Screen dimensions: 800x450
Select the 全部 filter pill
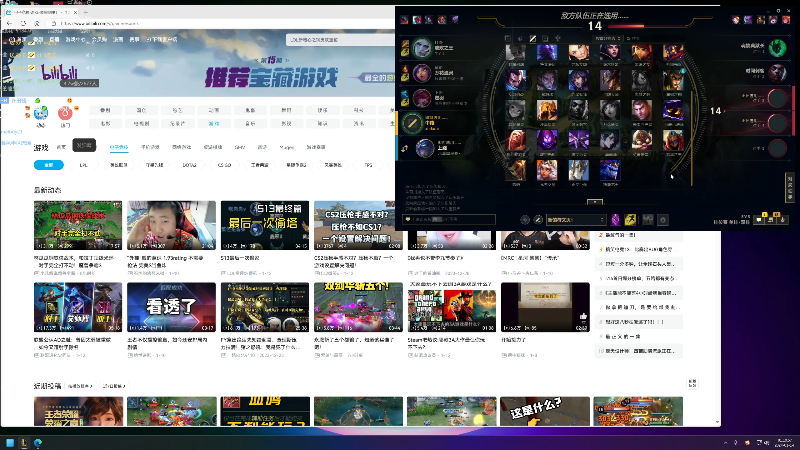coord(49,165)
